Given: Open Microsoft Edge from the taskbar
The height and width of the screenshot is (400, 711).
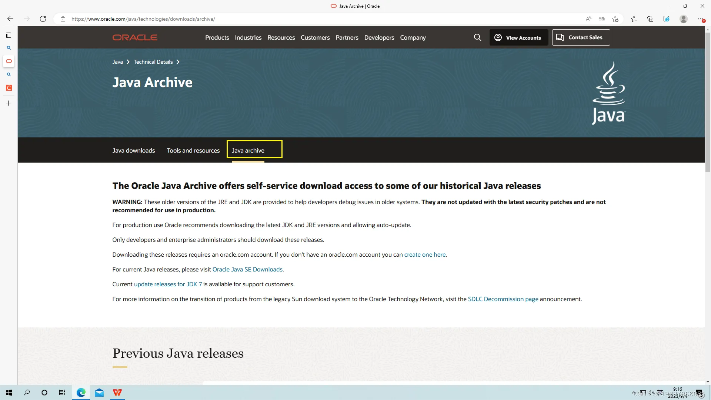Looking at the screenshot, I should coord(81,392).
